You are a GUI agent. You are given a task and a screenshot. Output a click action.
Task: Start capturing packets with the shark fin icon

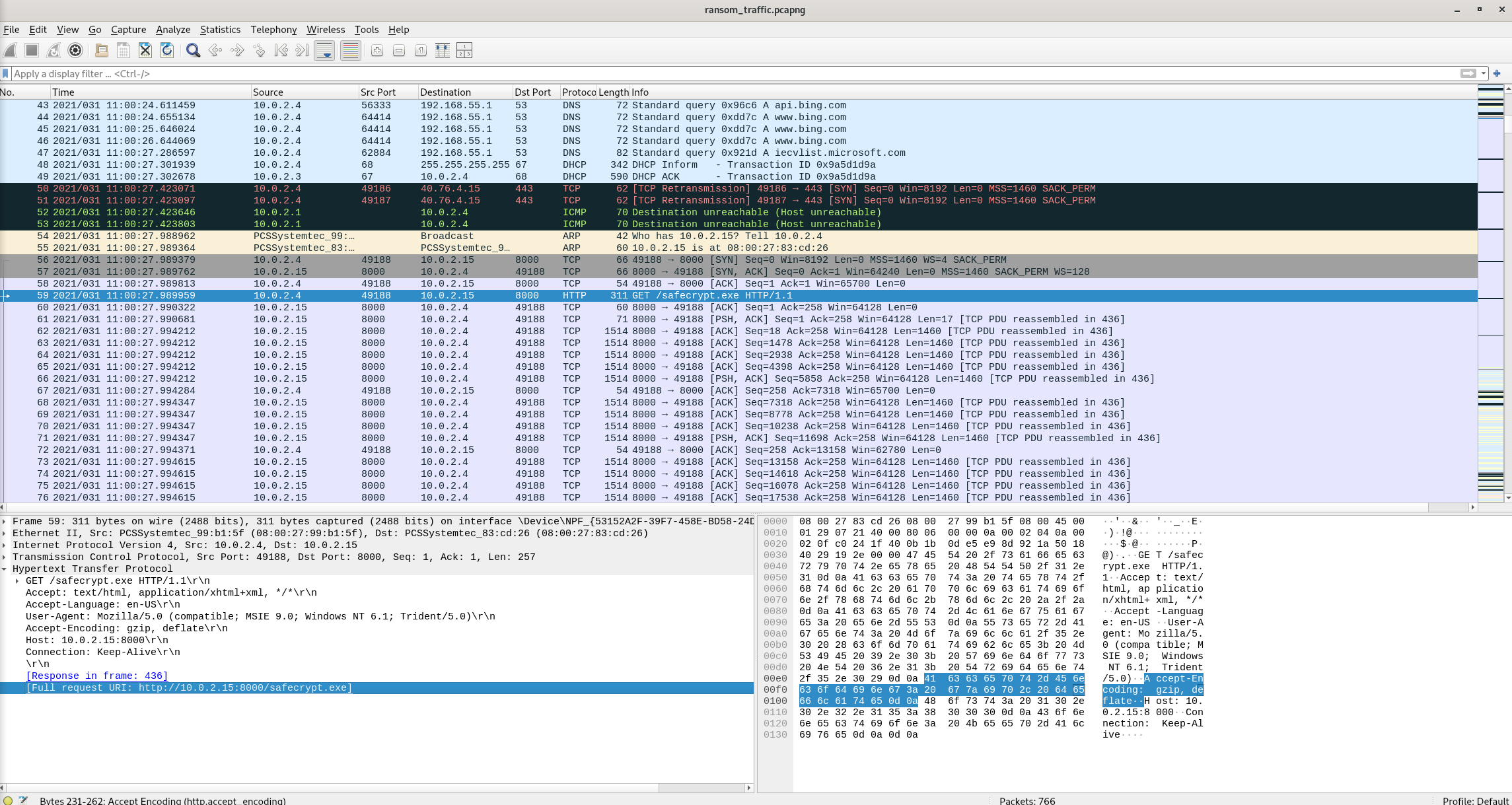coord(11,50)
